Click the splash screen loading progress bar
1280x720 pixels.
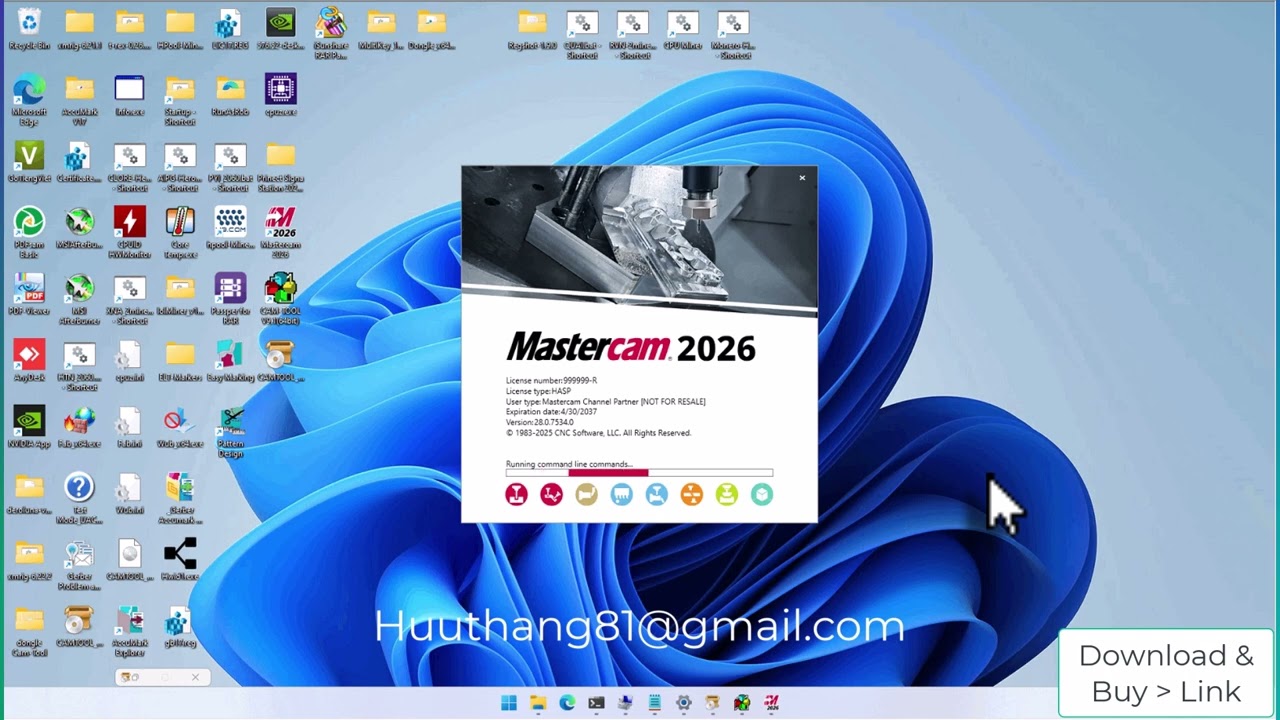coord(639,473)
